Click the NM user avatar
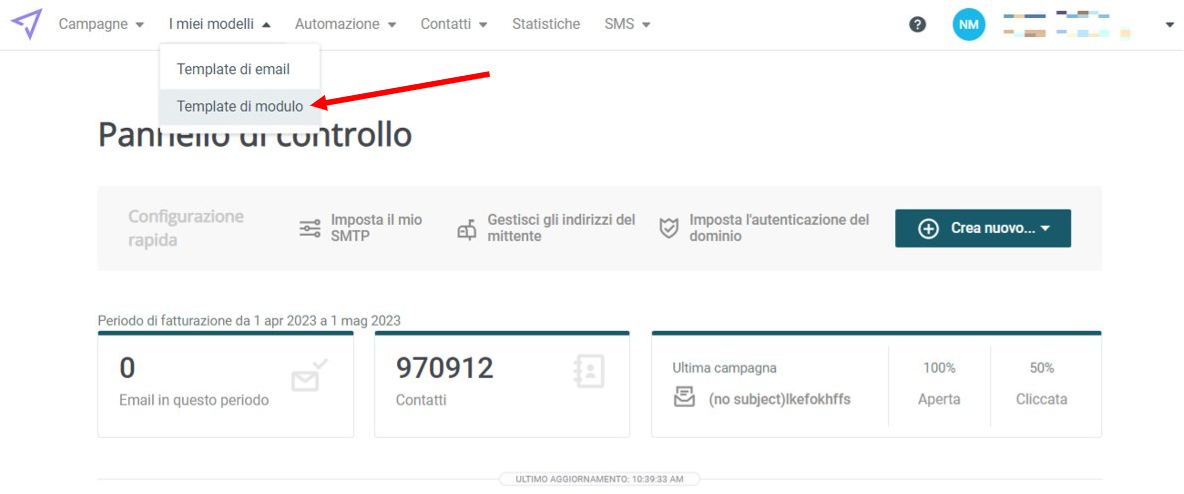Image resolution: width=1184 pixels, height=494 pixels. tap(969, 24)
